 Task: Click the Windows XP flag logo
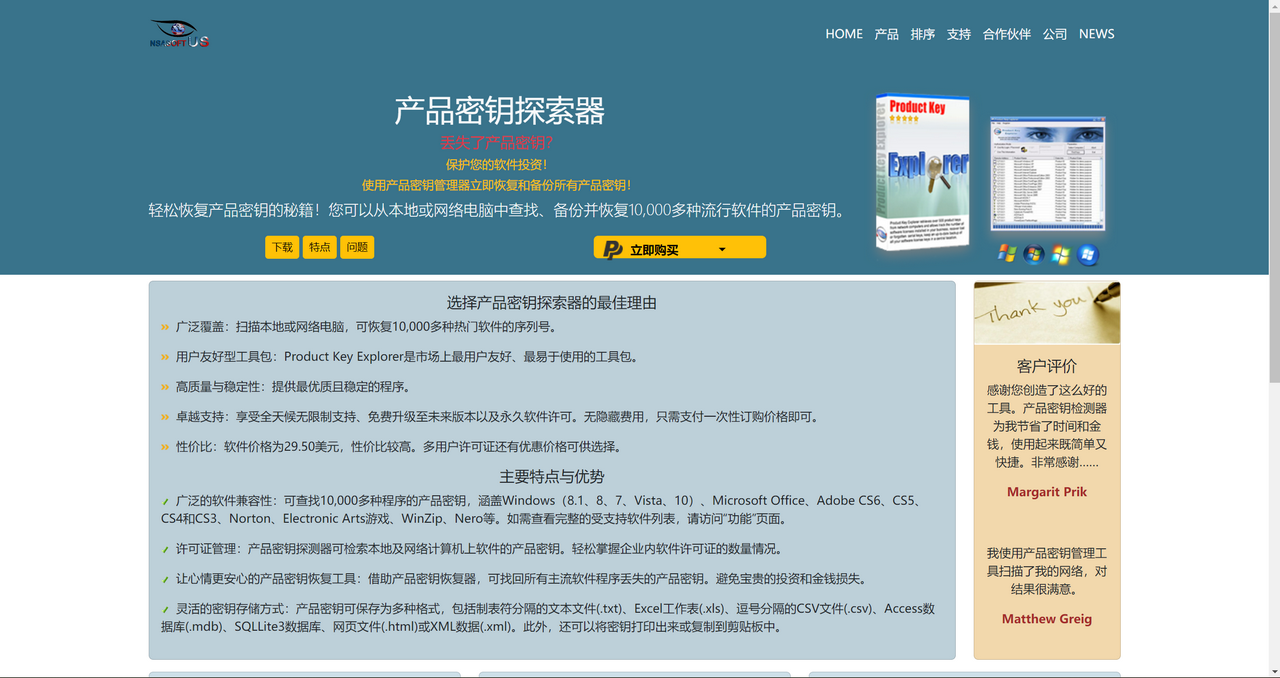coord(1007,254)
